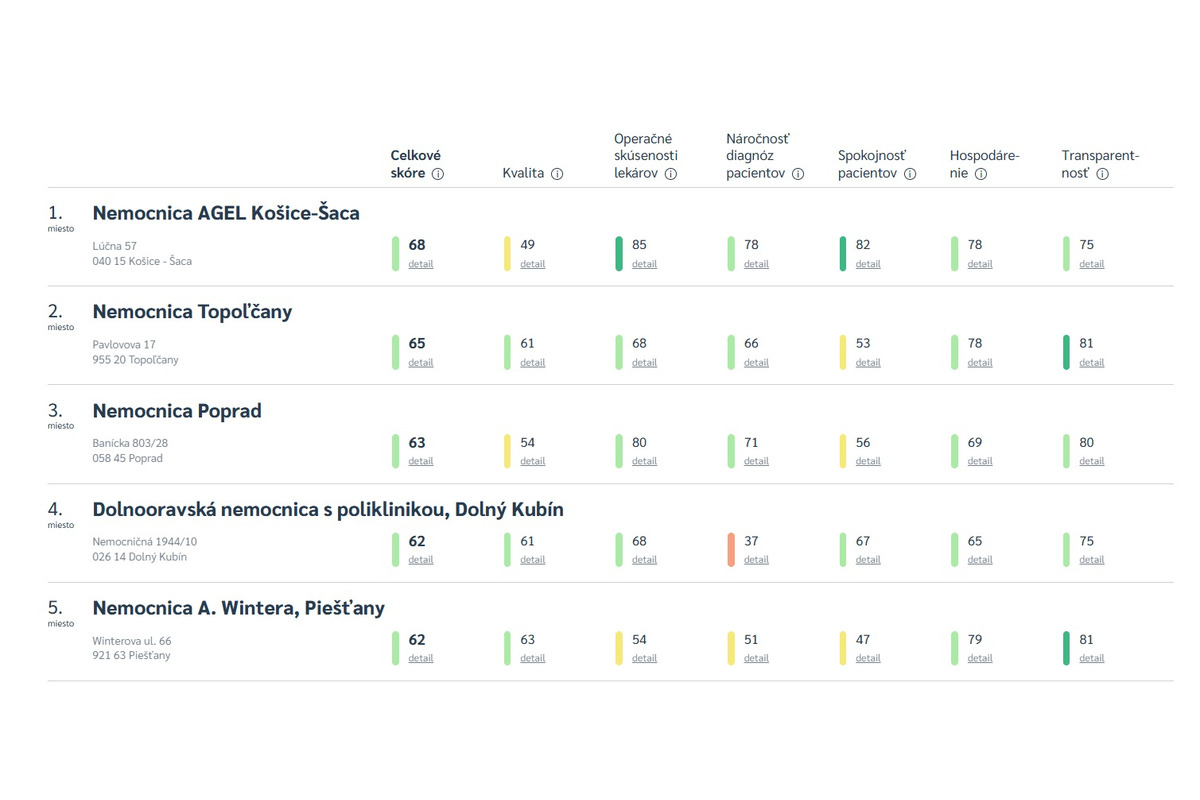Open detail under AGEL overall score 68
This screenshot has width=1200, height=800.
[x=421, y=264]
